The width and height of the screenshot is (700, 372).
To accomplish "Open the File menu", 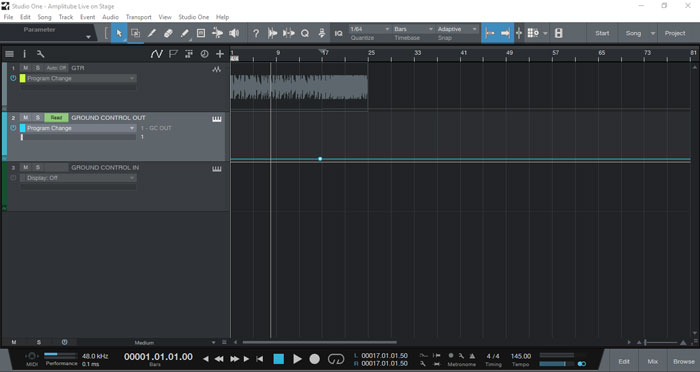I will (8, 17).
